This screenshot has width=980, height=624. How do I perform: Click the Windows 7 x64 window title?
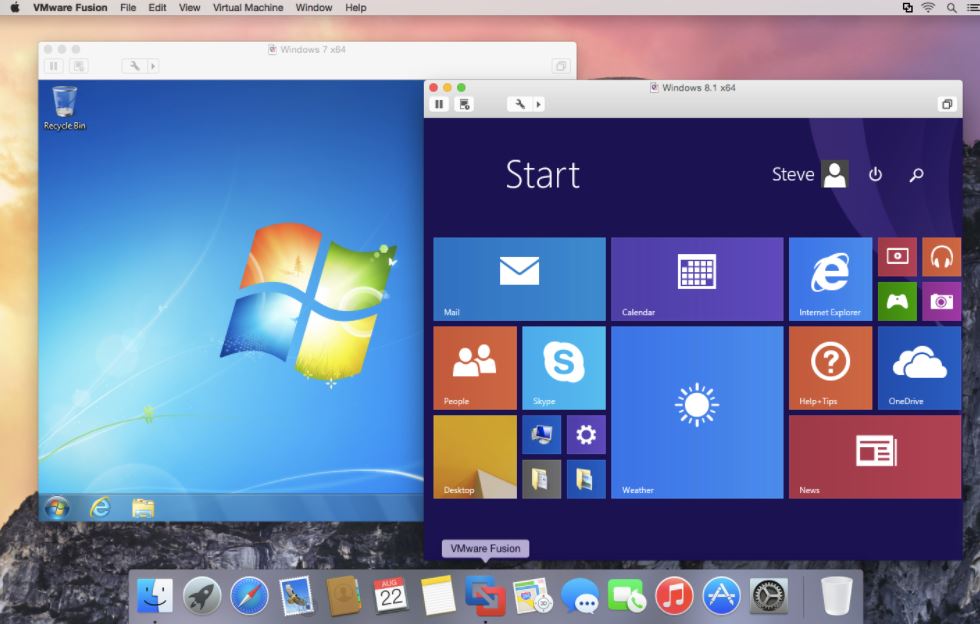click(312, 49)
